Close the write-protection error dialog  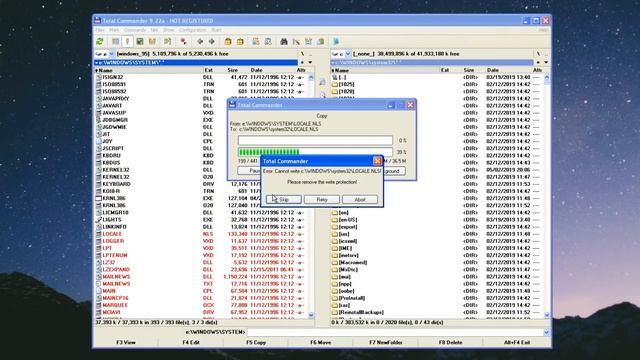(x=377, y=161)
